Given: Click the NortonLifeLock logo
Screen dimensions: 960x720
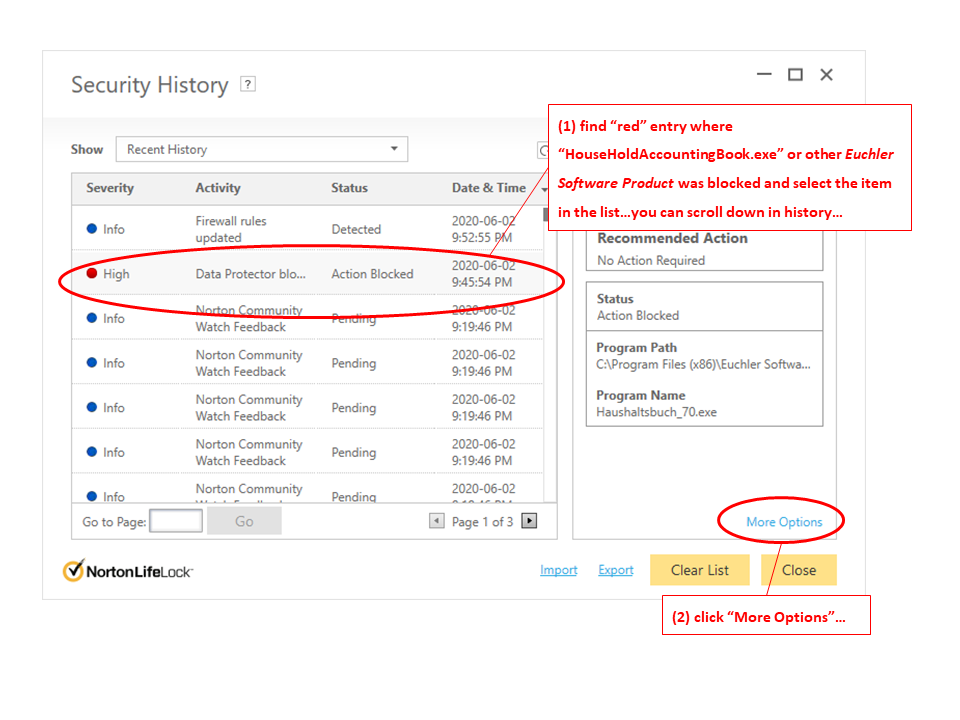Looking at the screenshot, I should 128,570.
